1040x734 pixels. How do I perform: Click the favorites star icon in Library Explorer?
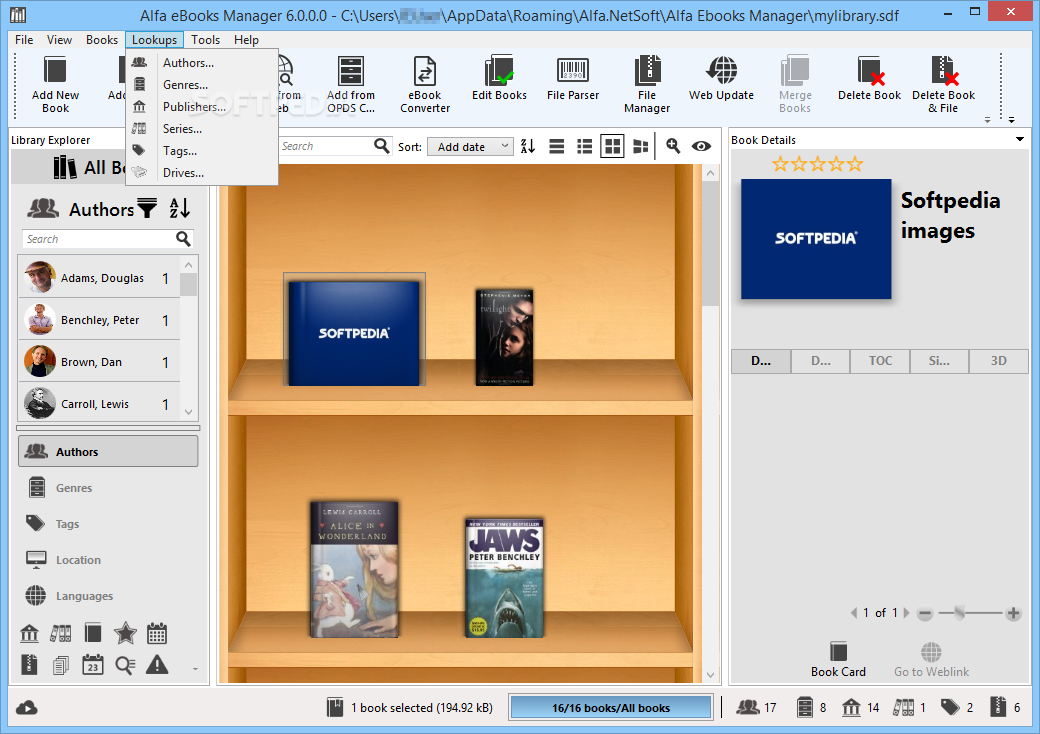(x=125, y=633)
